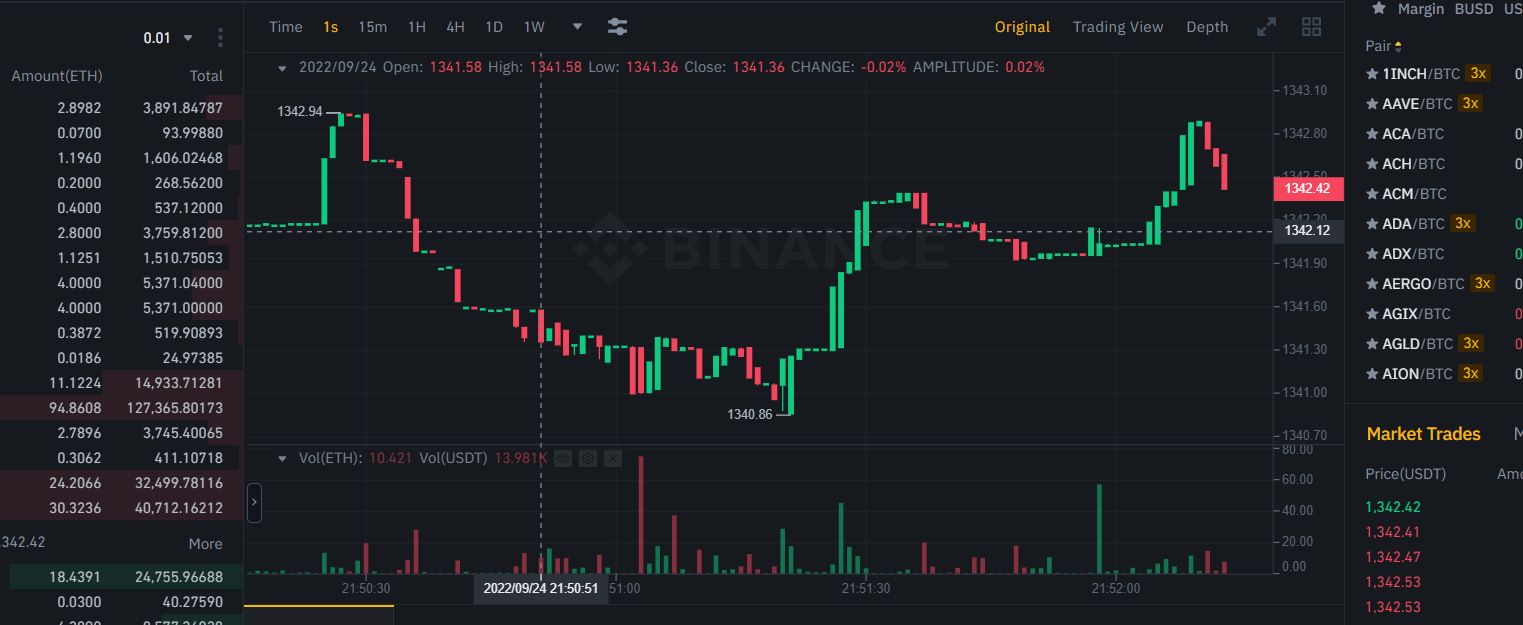1523x625 pixels.
Task: Expand the side panel chevron arrow
Action: (x=254, y=502)
